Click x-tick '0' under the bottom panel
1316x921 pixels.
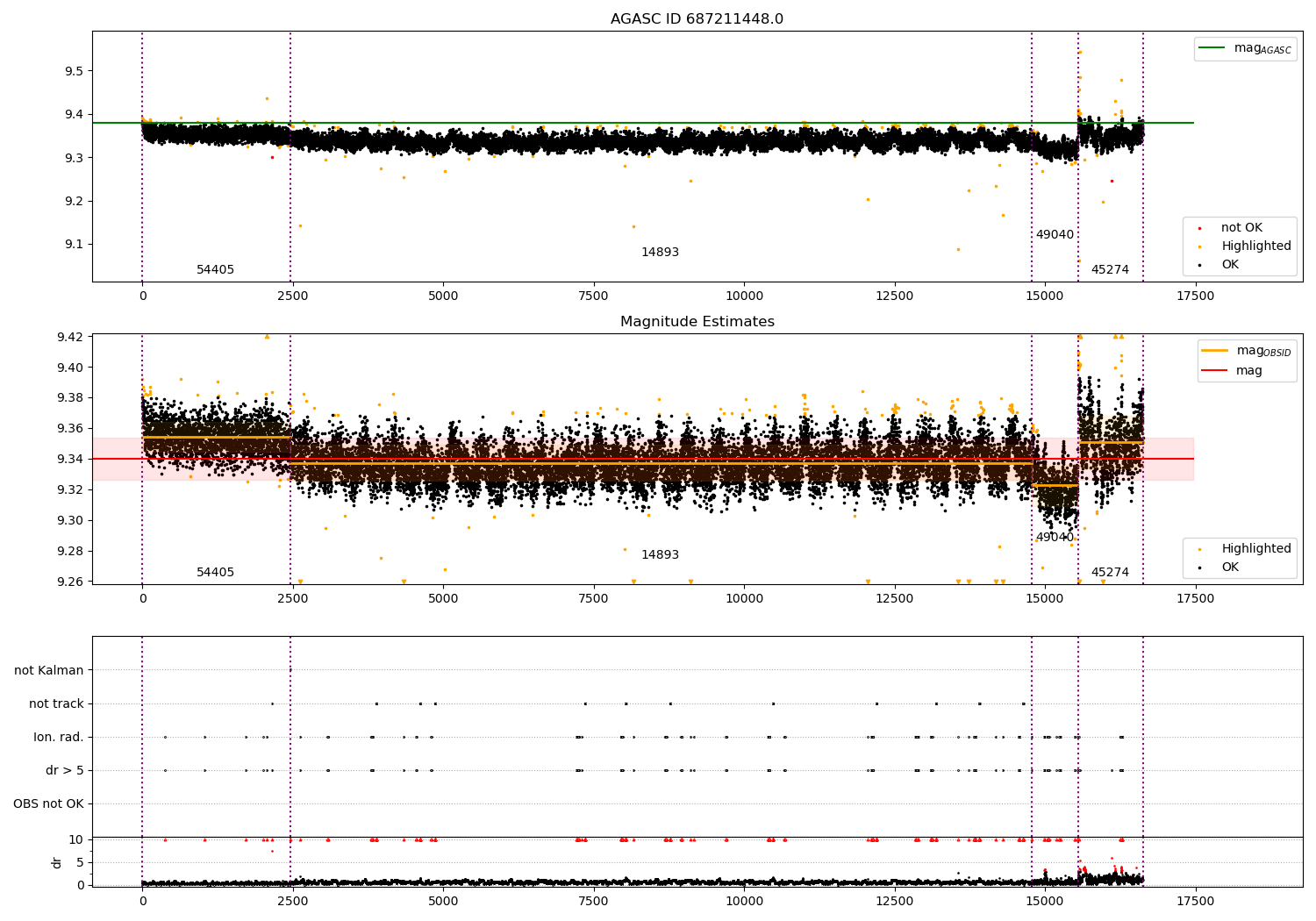click(142, 902)
